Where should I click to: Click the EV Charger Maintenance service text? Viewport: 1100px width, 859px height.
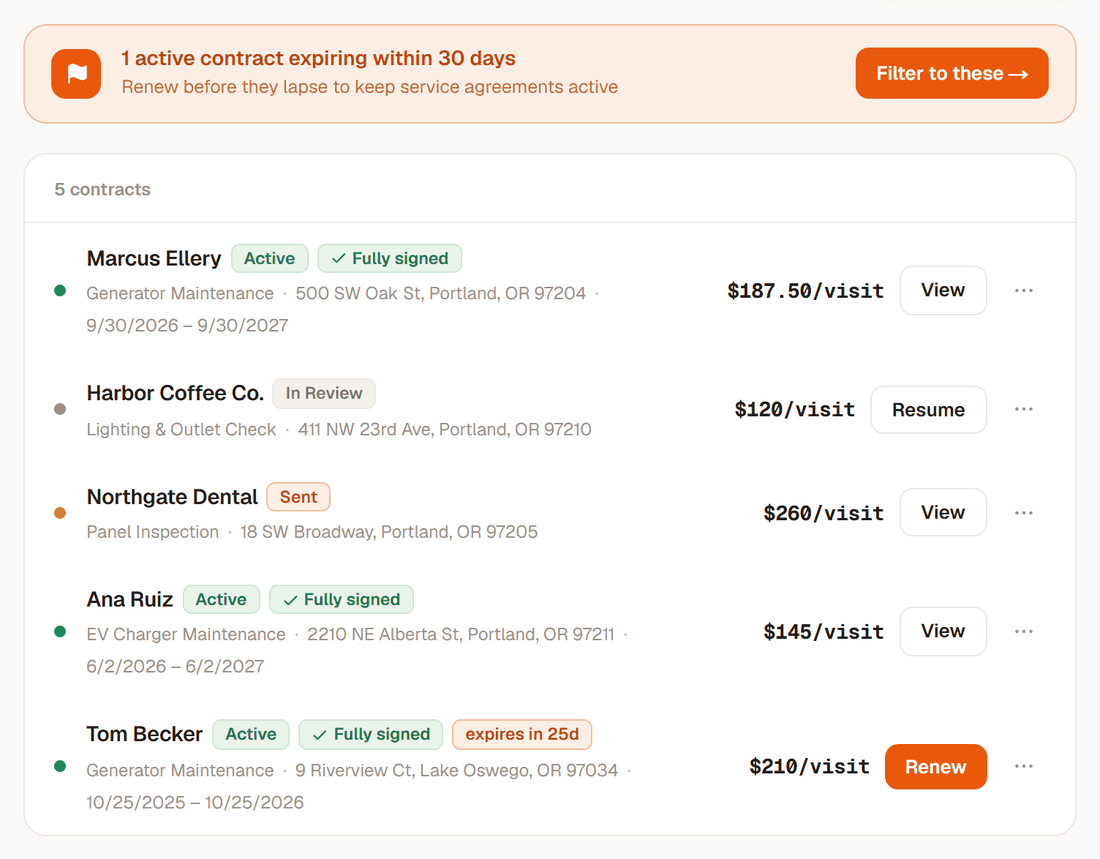[x=186, y=634]
